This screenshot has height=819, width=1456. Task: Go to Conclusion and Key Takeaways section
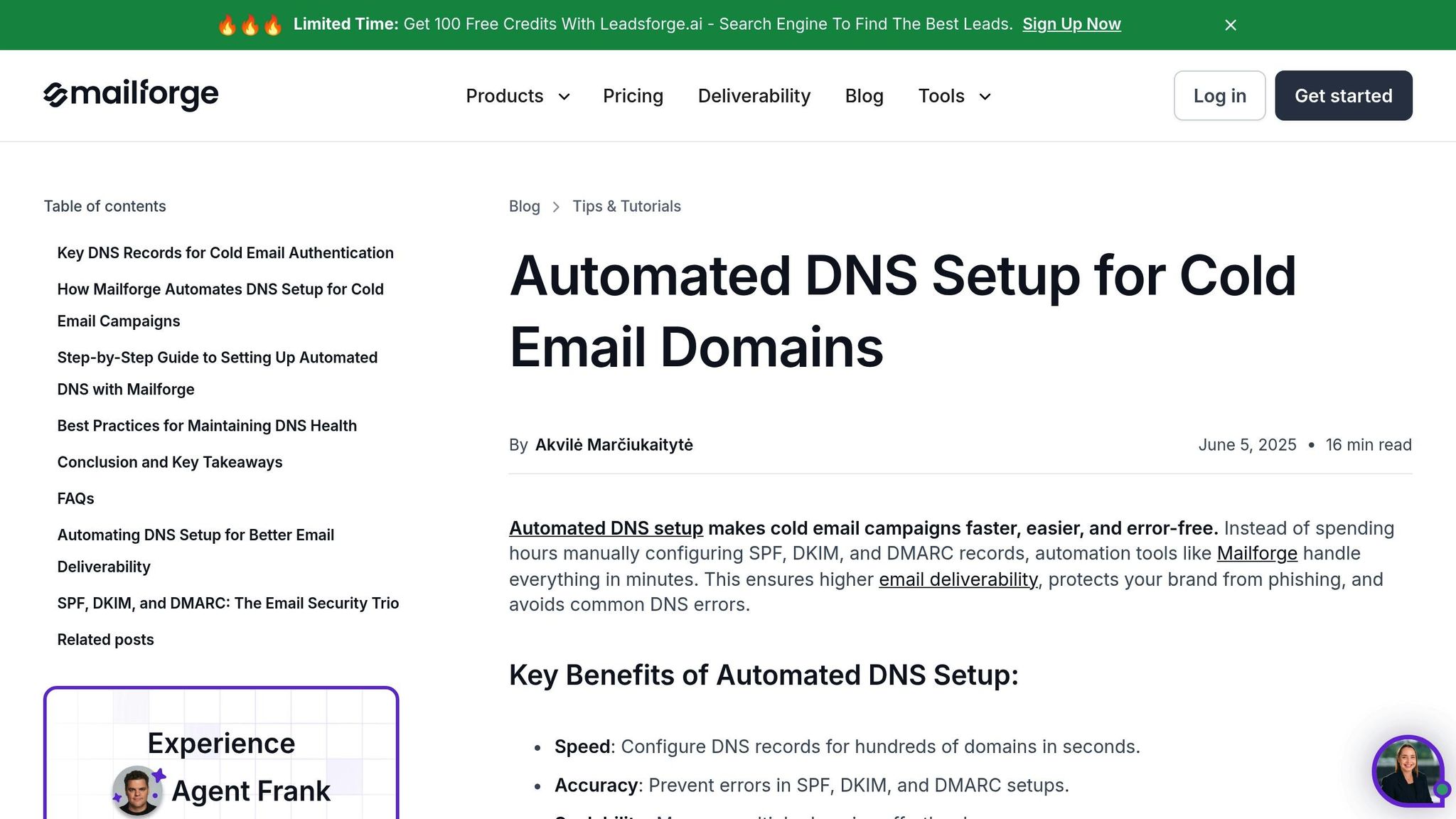(170, 462)
